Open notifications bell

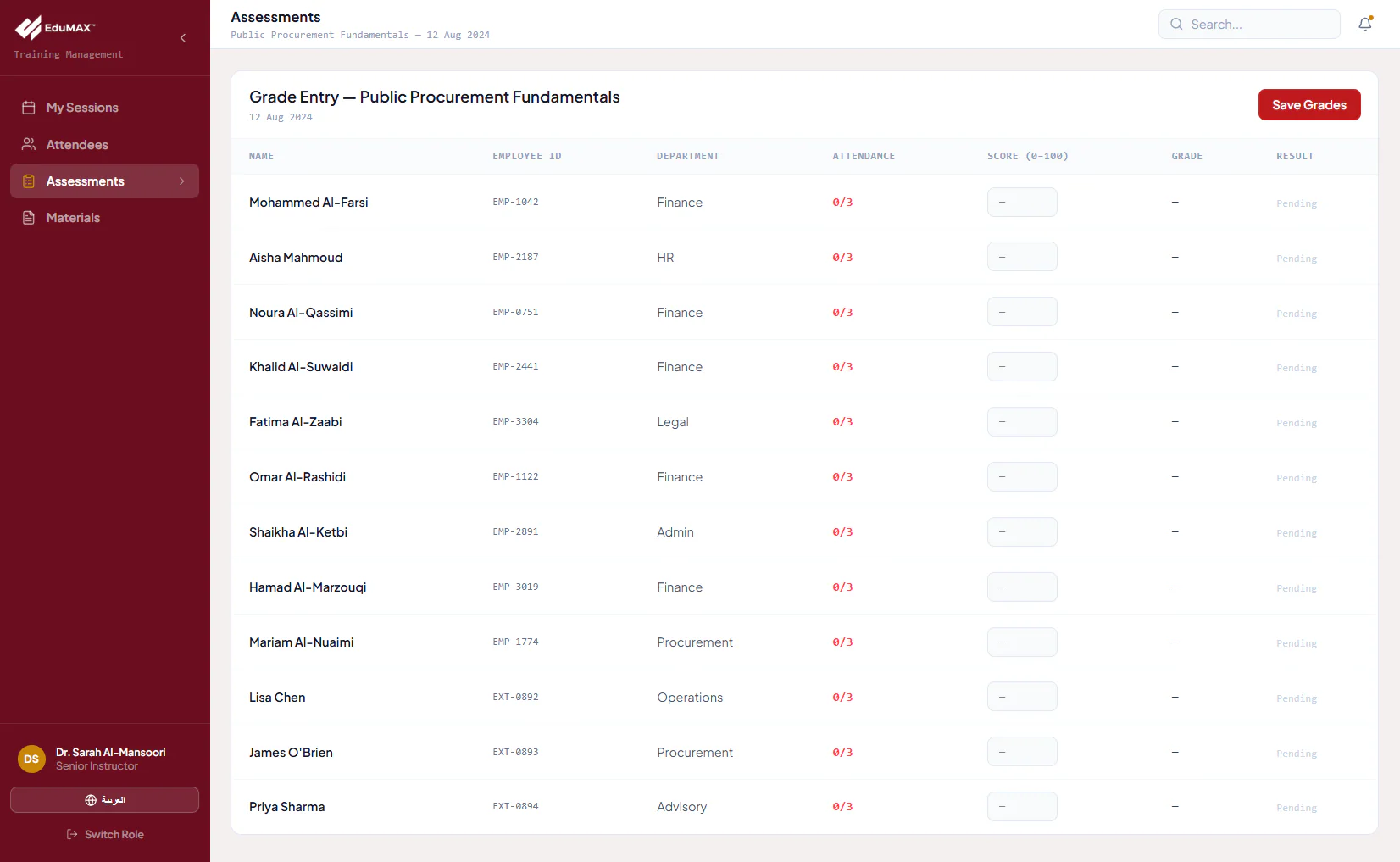pyautogui.click(x=1365, y=24)
